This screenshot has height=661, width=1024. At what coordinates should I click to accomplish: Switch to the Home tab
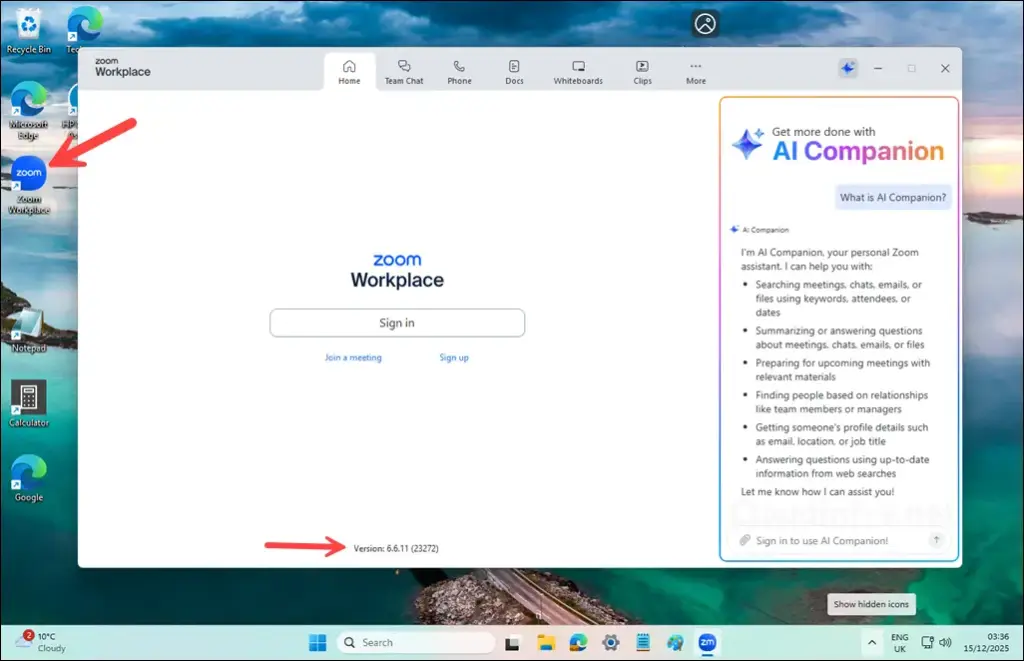(x=349, y=68)
